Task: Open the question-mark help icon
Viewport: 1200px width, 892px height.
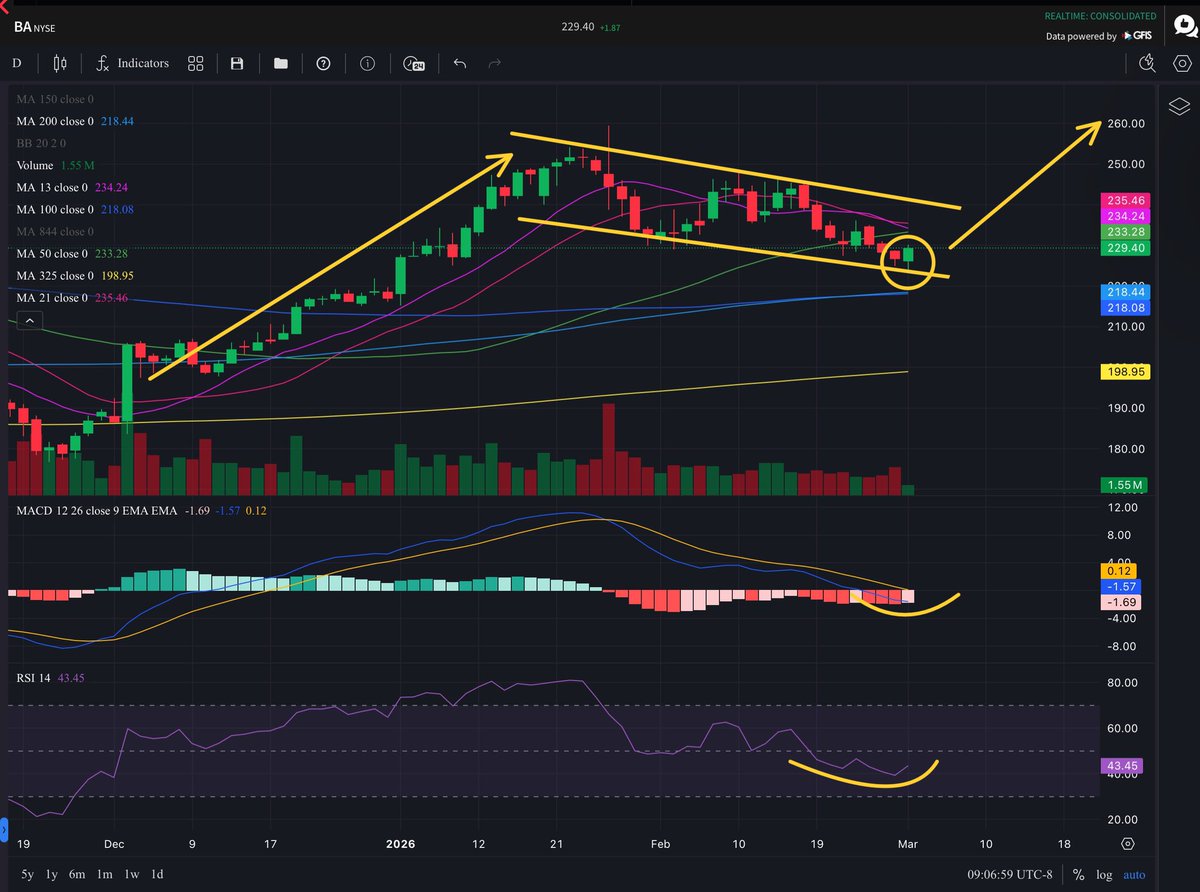Action: coord(323,63)
